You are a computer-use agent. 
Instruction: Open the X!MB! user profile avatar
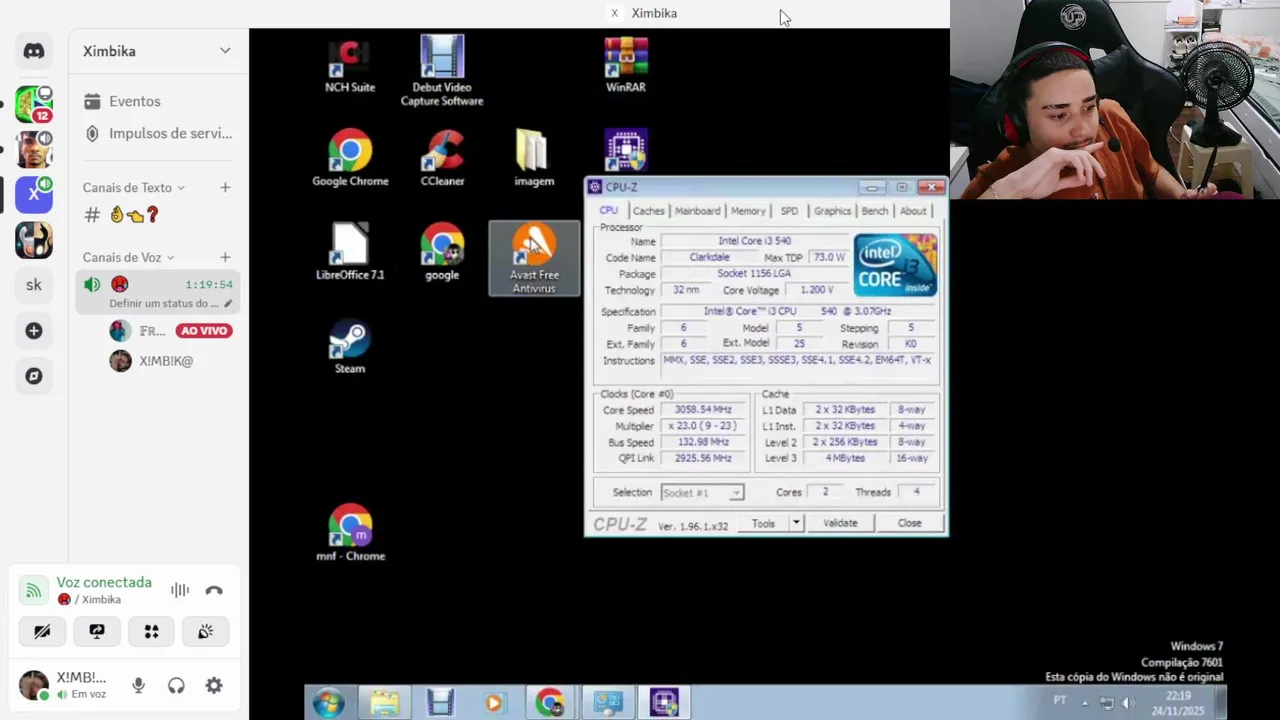point(33,685)
